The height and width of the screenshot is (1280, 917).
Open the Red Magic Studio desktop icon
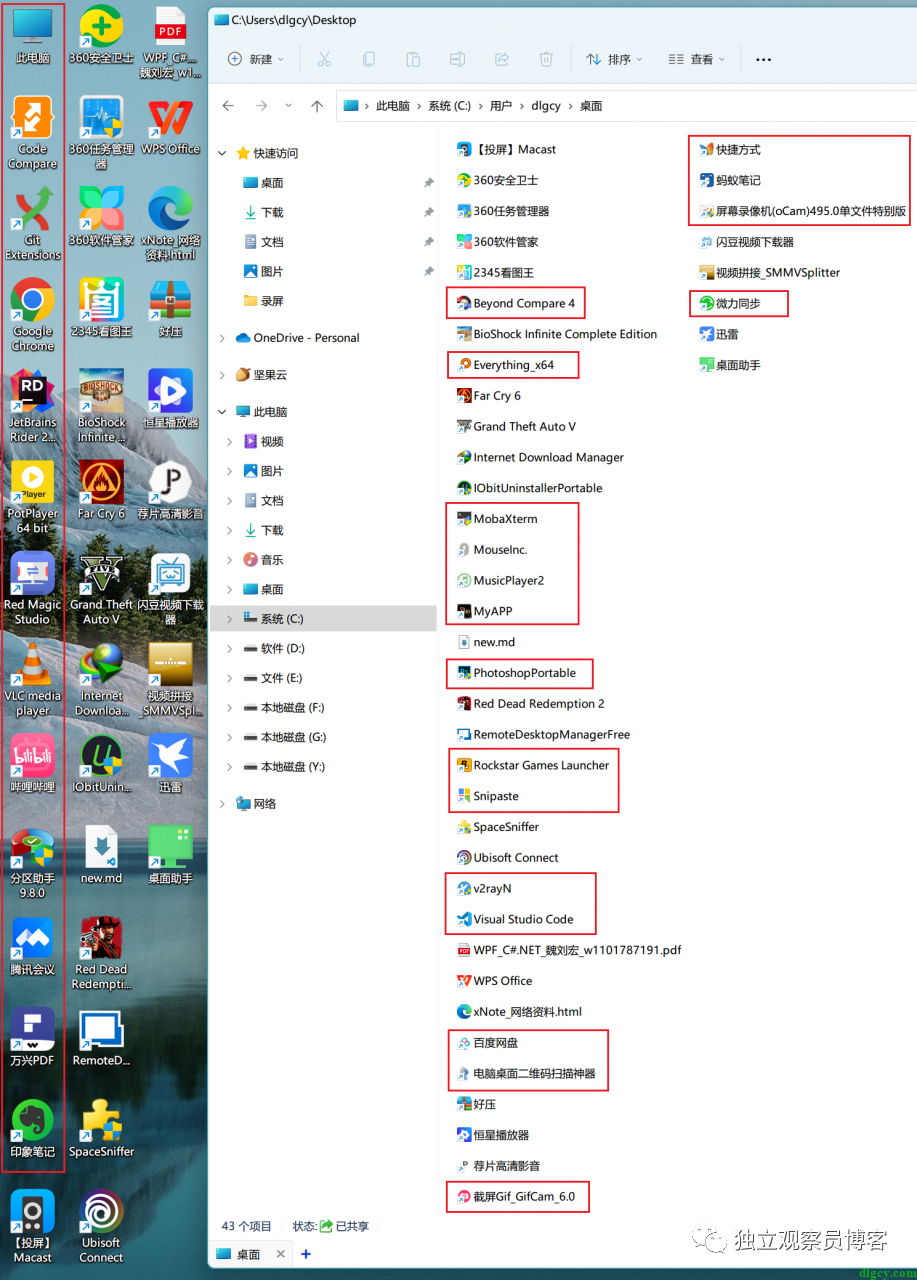tap(32, 588)
